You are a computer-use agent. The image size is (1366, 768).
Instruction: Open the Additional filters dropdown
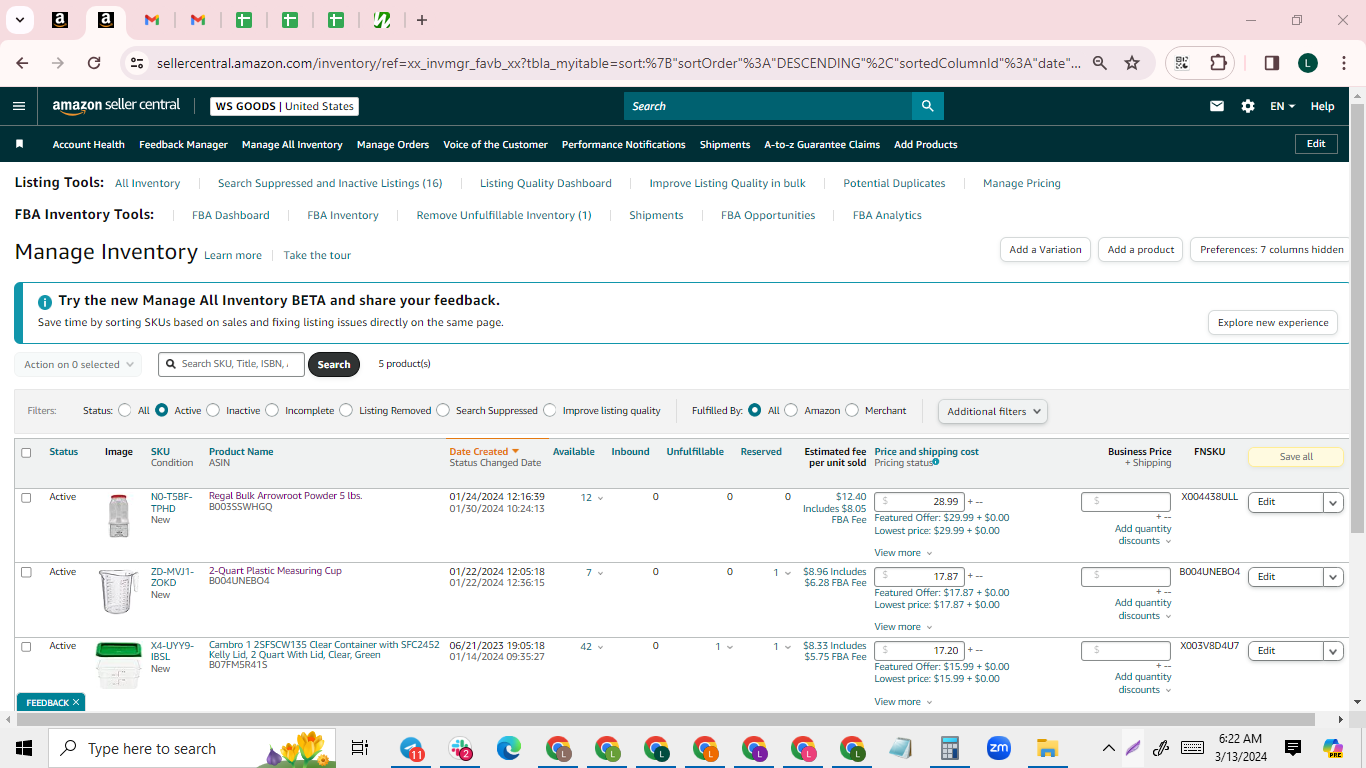point(993,411)
